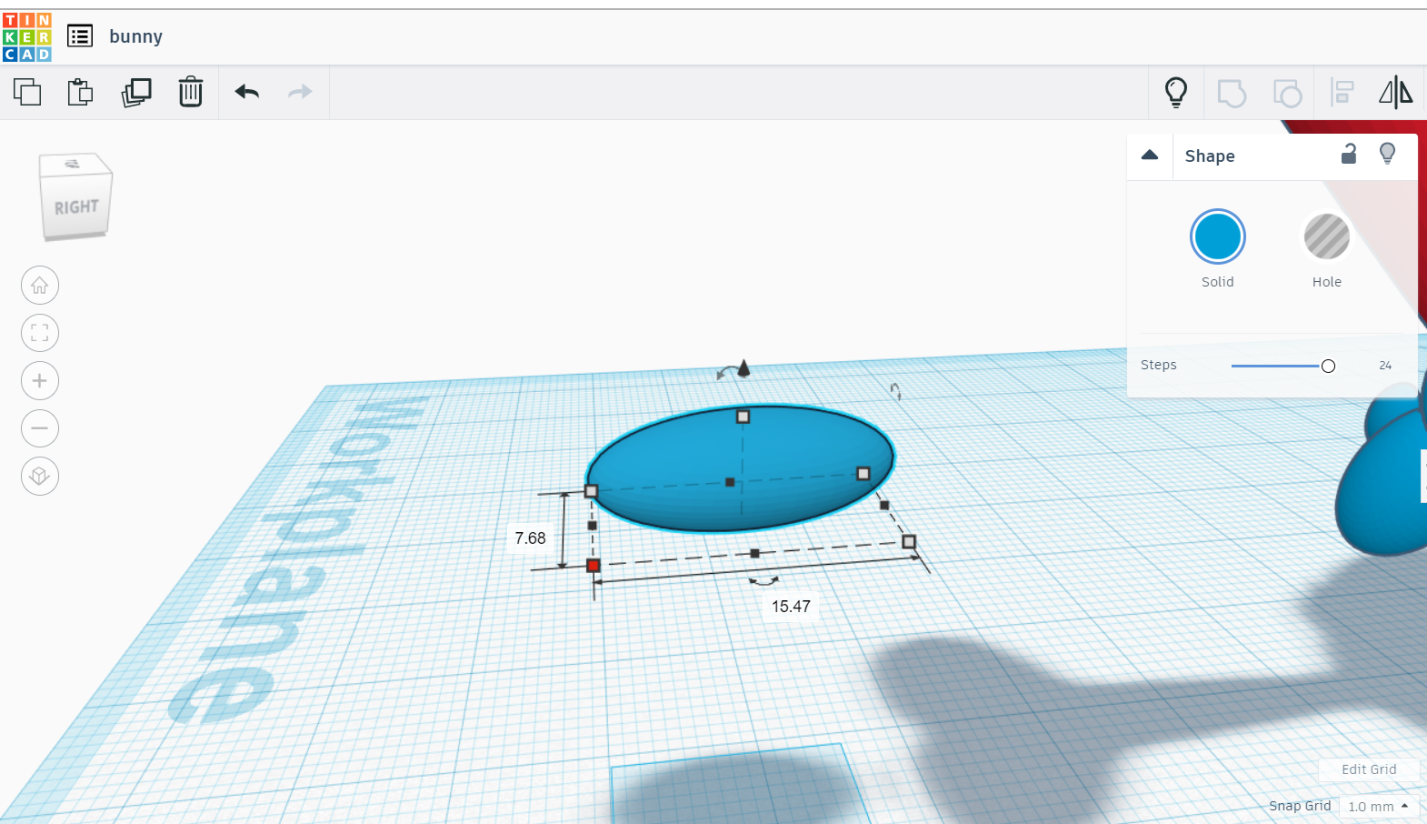Click the Steps slider handle

tap(1328, 366)
